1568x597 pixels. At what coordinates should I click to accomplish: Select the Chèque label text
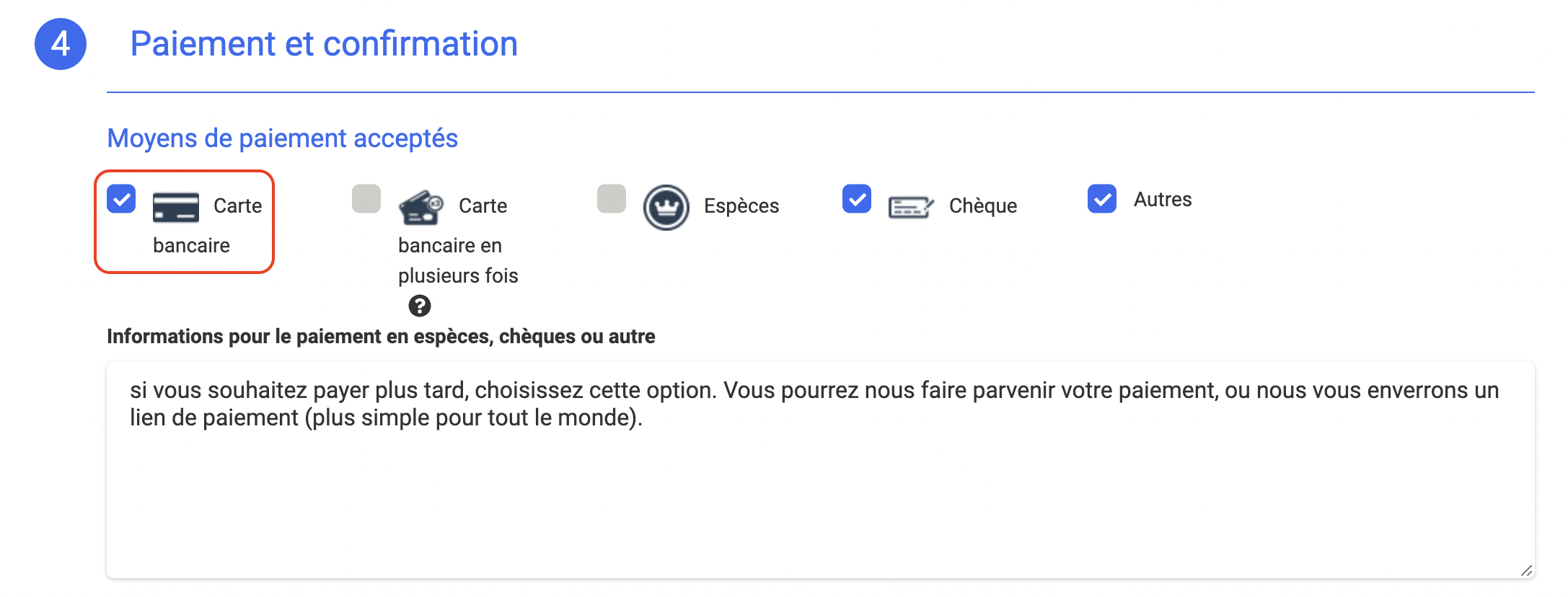(982, 206)
